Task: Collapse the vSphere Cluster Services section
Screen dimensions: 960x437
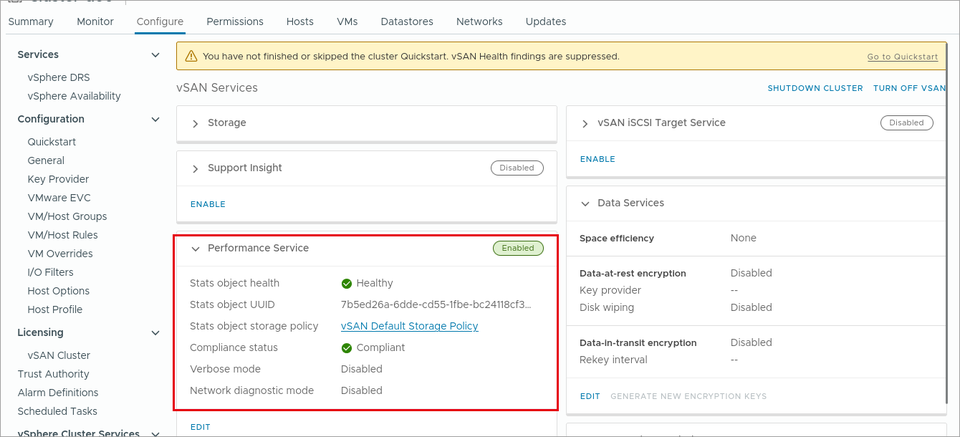Action: [x=155, y=433]
